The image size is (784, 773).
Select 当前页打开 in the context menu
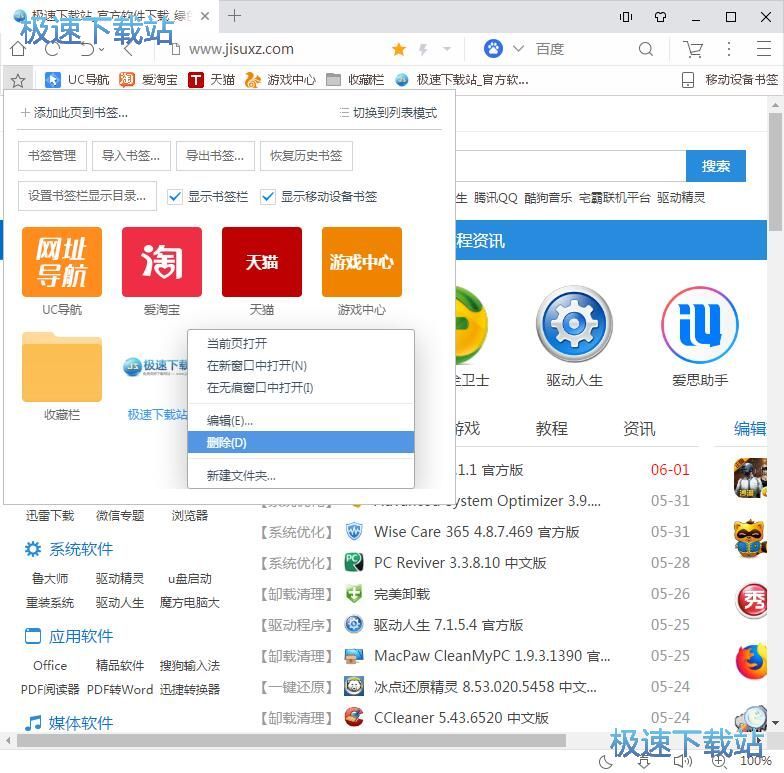300,344
